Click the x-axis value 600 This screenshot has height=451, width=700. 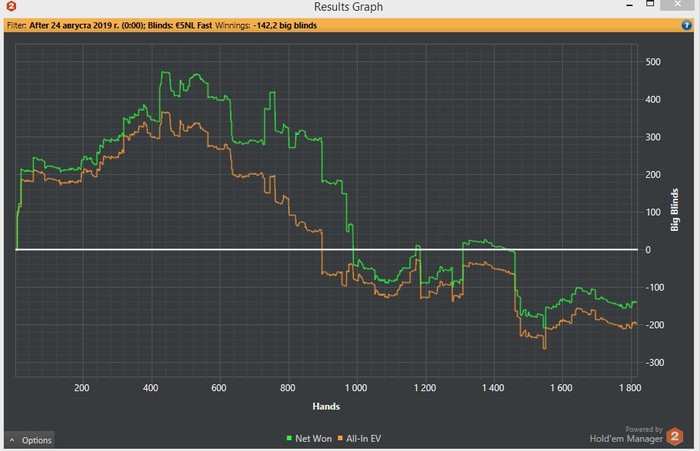point(219,388)
